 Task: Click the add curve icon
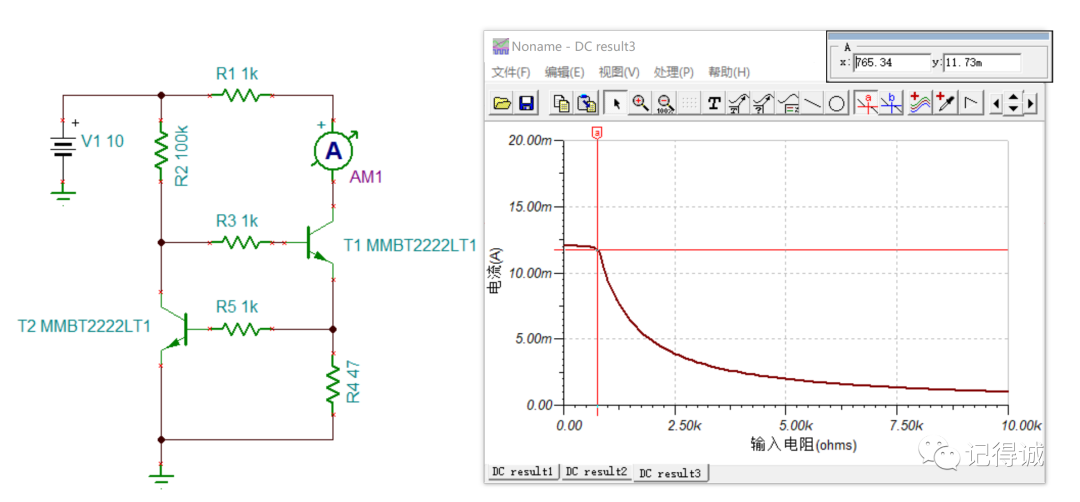(920, 103)
